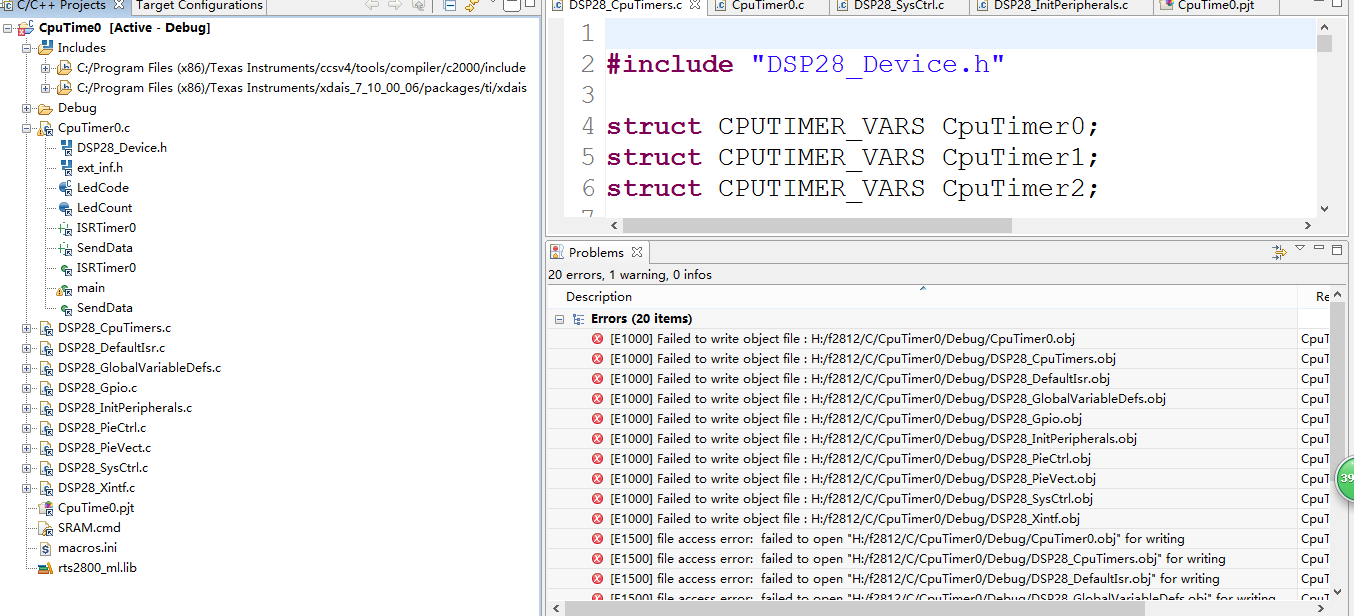This screenshot has width=1354, height=616.
Task: Click the Collapse All icon in Projects view
Action: (450, 5)
